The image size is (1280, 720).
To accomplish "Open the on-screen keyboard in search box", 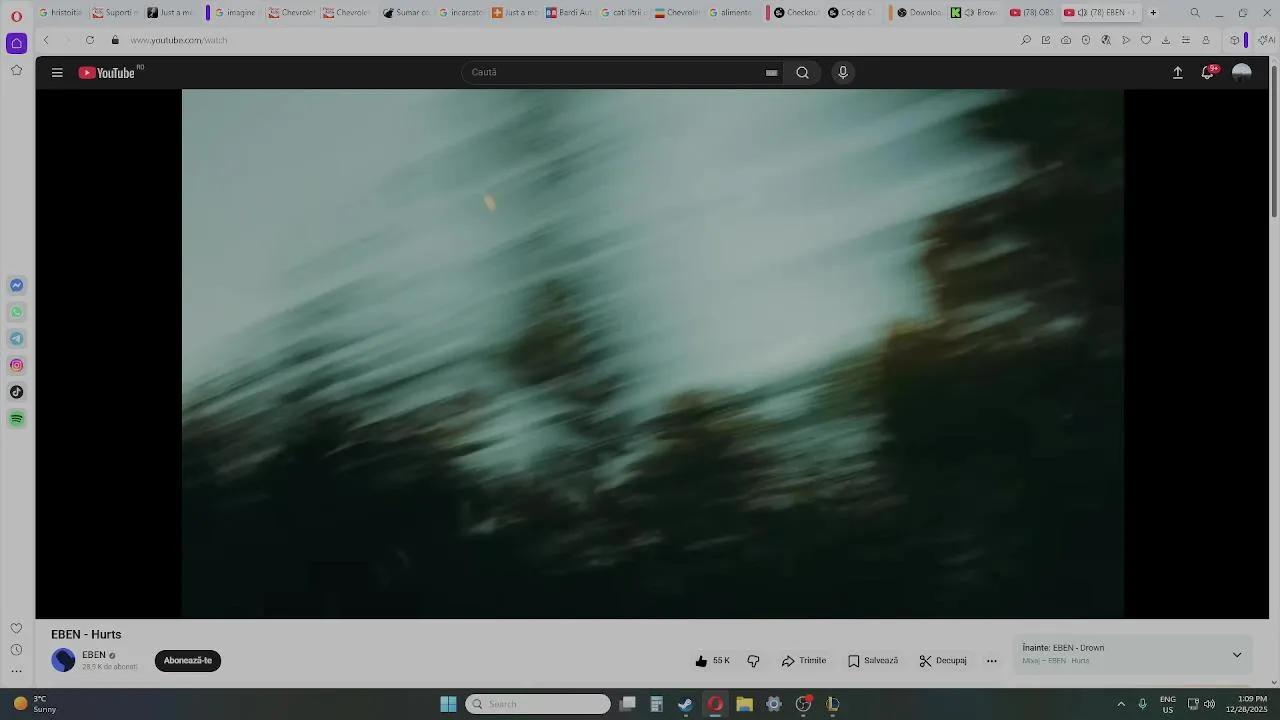I will point(771,72).
